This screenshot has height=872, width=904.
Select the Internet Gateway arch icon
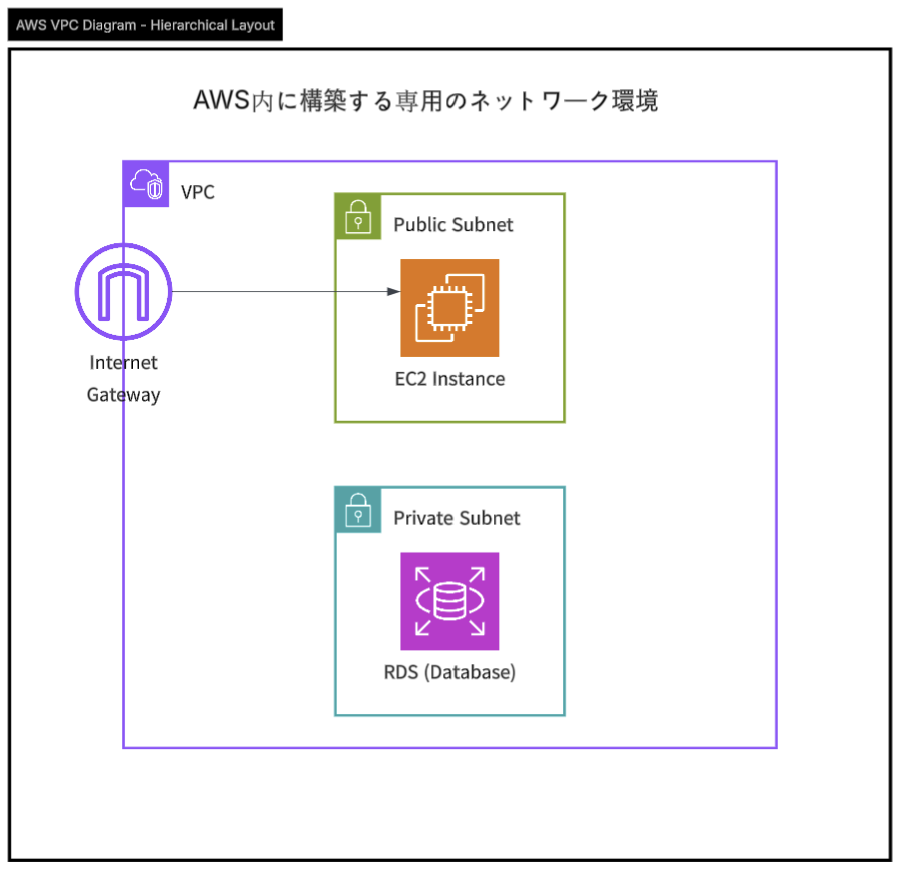pyautogui.click(x=124, y=291)
